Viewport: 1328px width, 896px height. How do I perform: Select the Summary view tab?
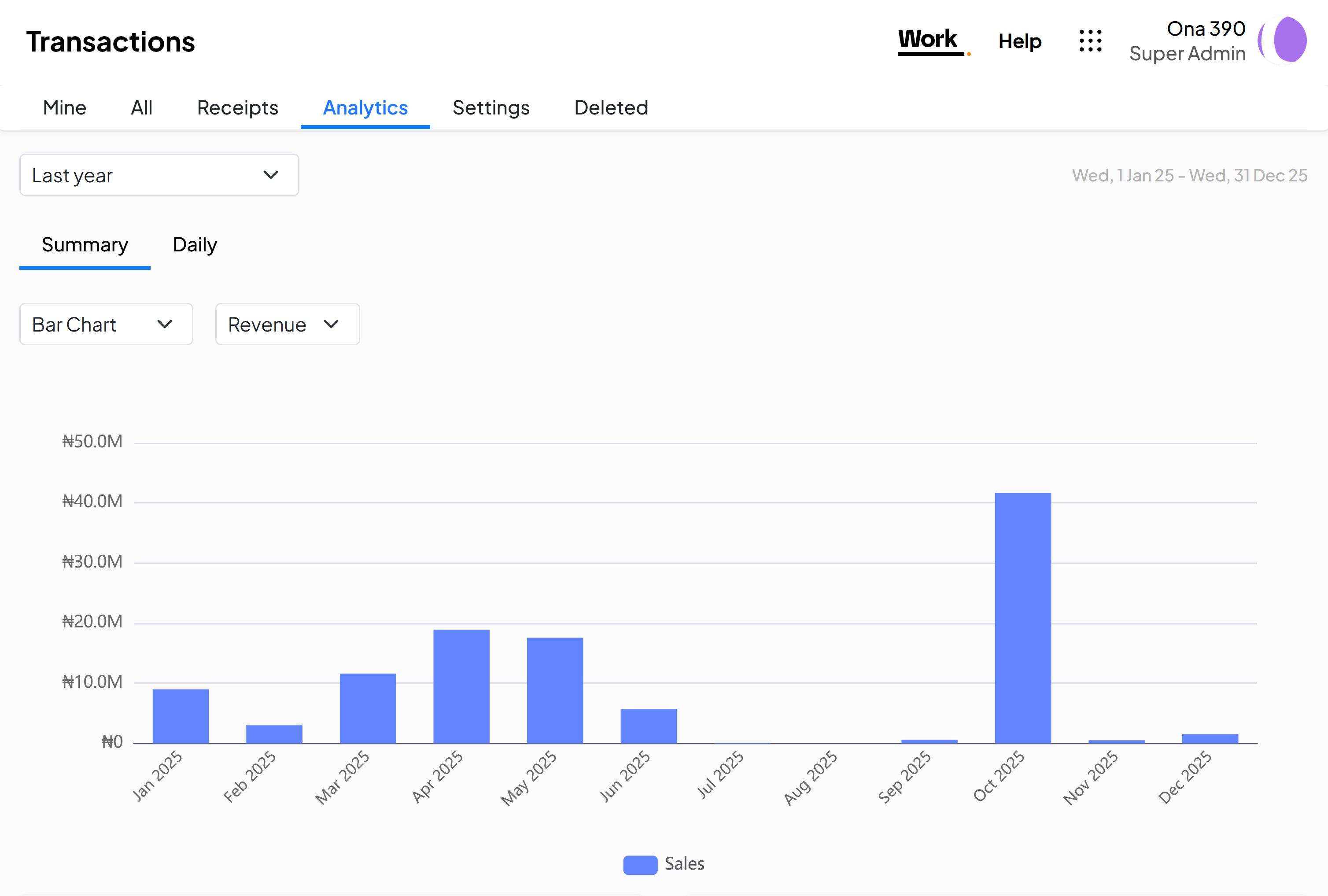tap(85, 244)
